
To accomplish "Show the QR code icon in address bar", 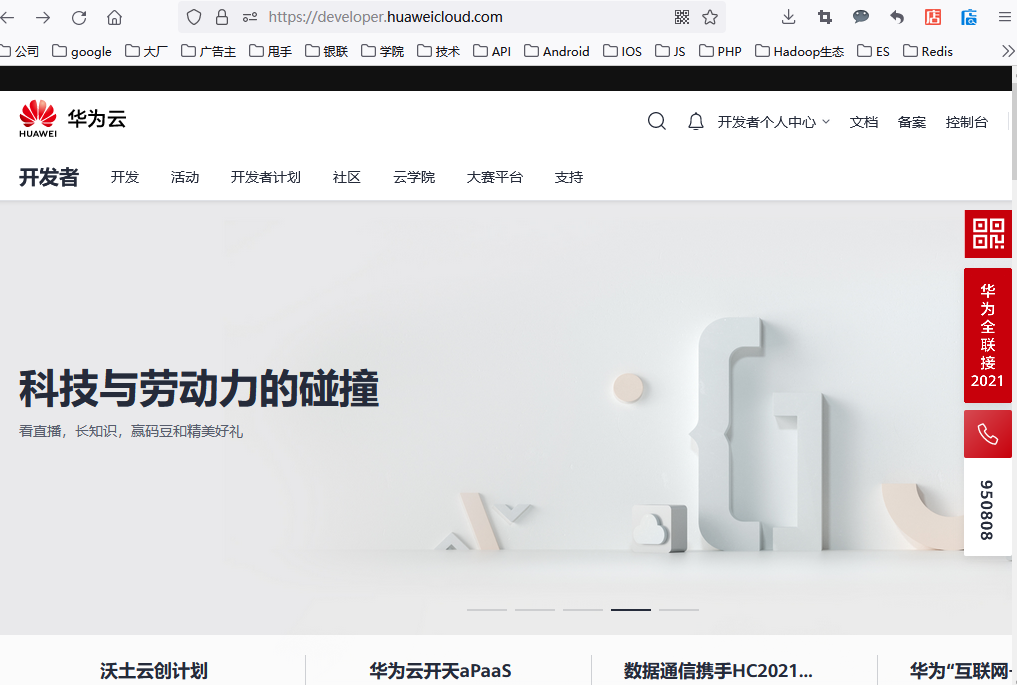I will pos(682,17).
